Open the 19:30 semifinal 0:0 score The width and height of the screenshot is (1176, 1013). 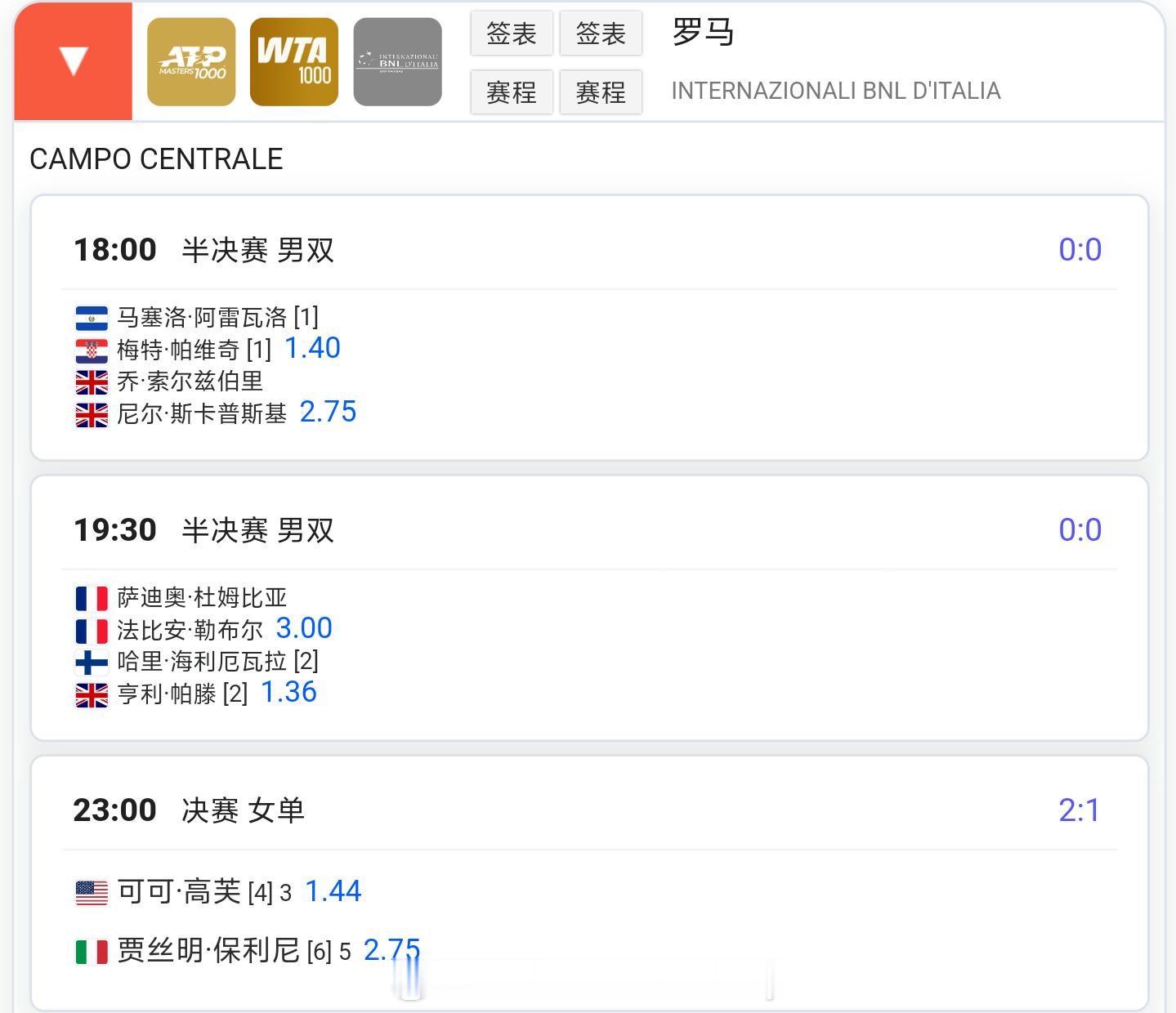pos(1080,529)
